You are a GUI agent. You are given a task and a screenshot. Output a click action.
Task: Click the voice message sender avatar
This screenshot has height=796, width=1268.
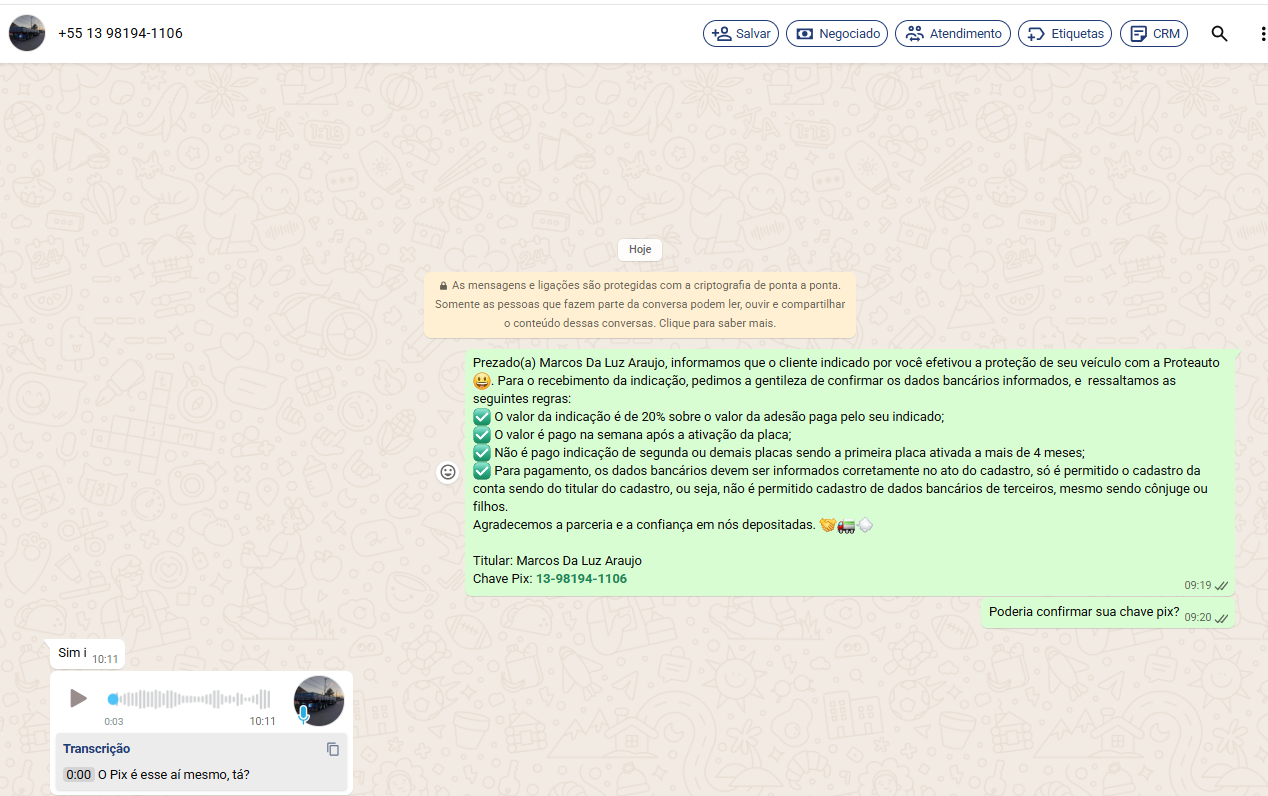click(x=318, y=700)
